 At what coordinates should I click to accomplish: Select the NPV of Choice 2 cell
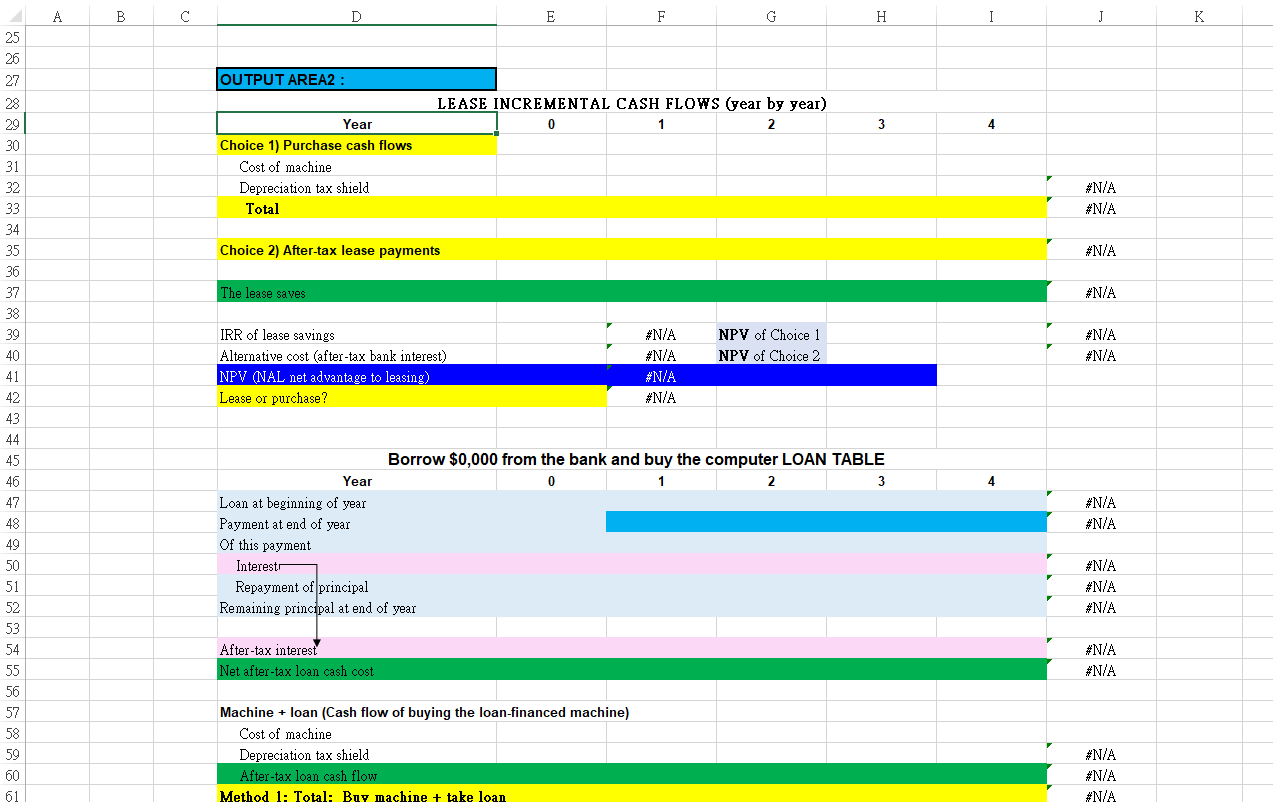coord(771,356)
